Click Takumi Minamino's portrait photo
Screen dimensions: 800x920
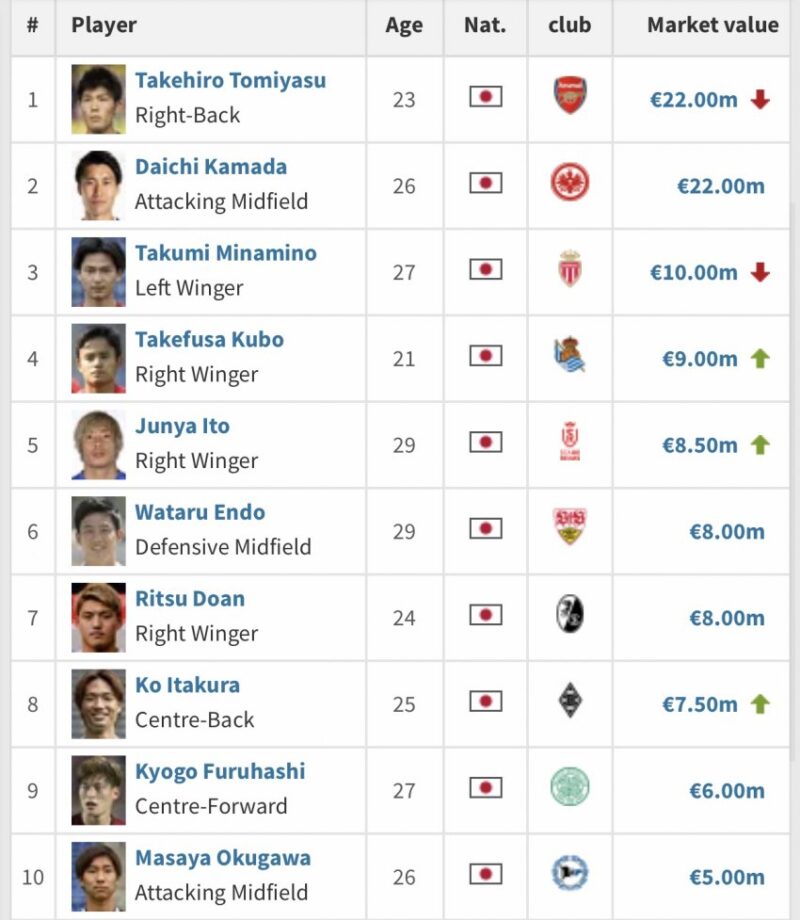pyautogui.click(x=99, y=271)
